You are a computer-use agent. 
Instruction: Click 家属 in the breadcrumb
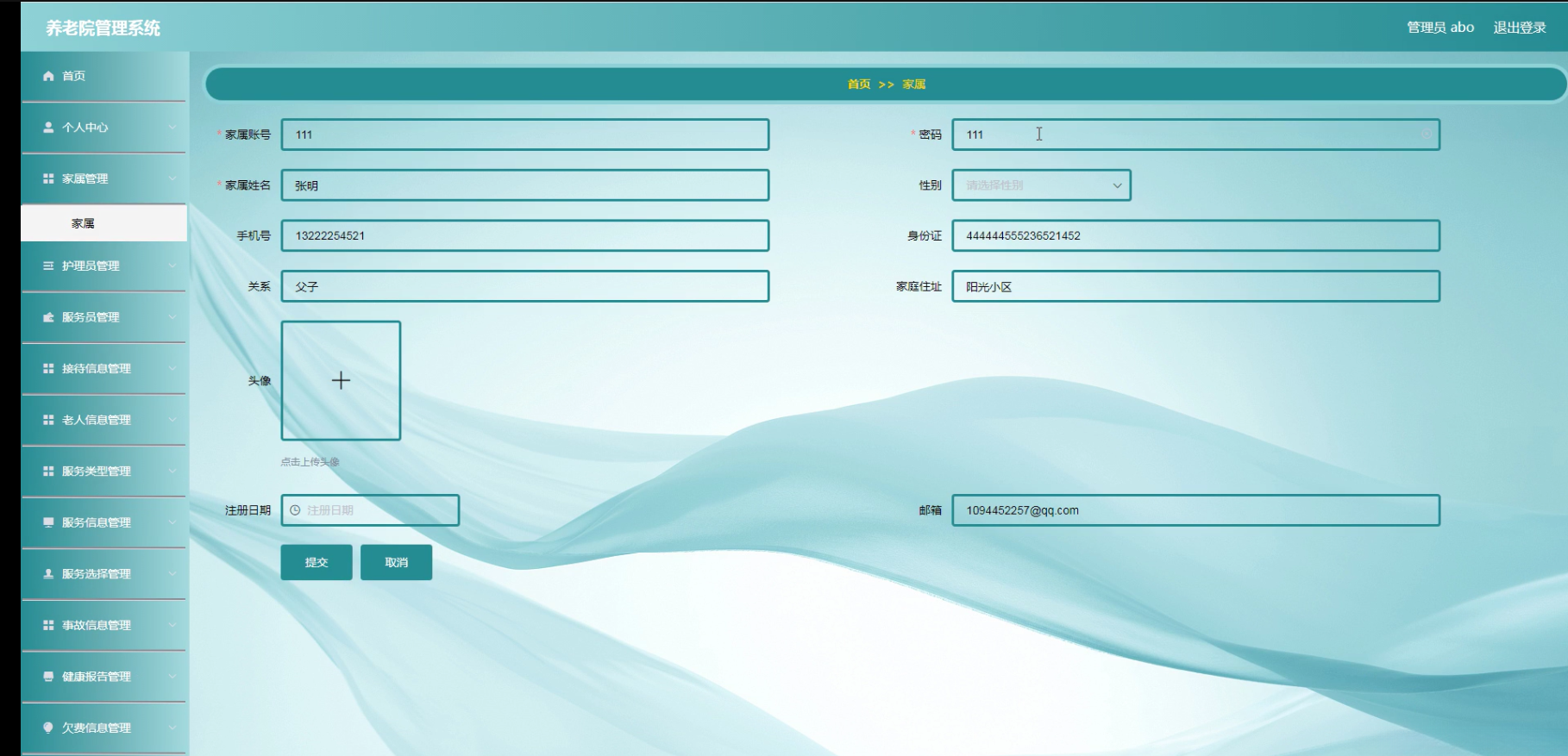914,84
